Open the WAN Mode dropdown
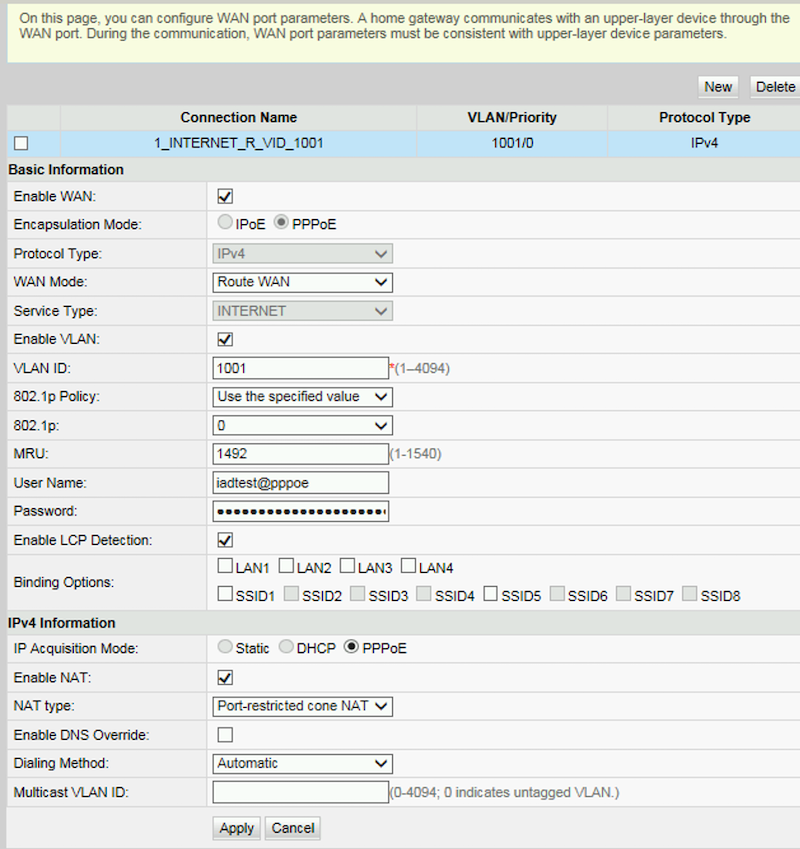The image size is (800, 849). (x=303, y=282)
